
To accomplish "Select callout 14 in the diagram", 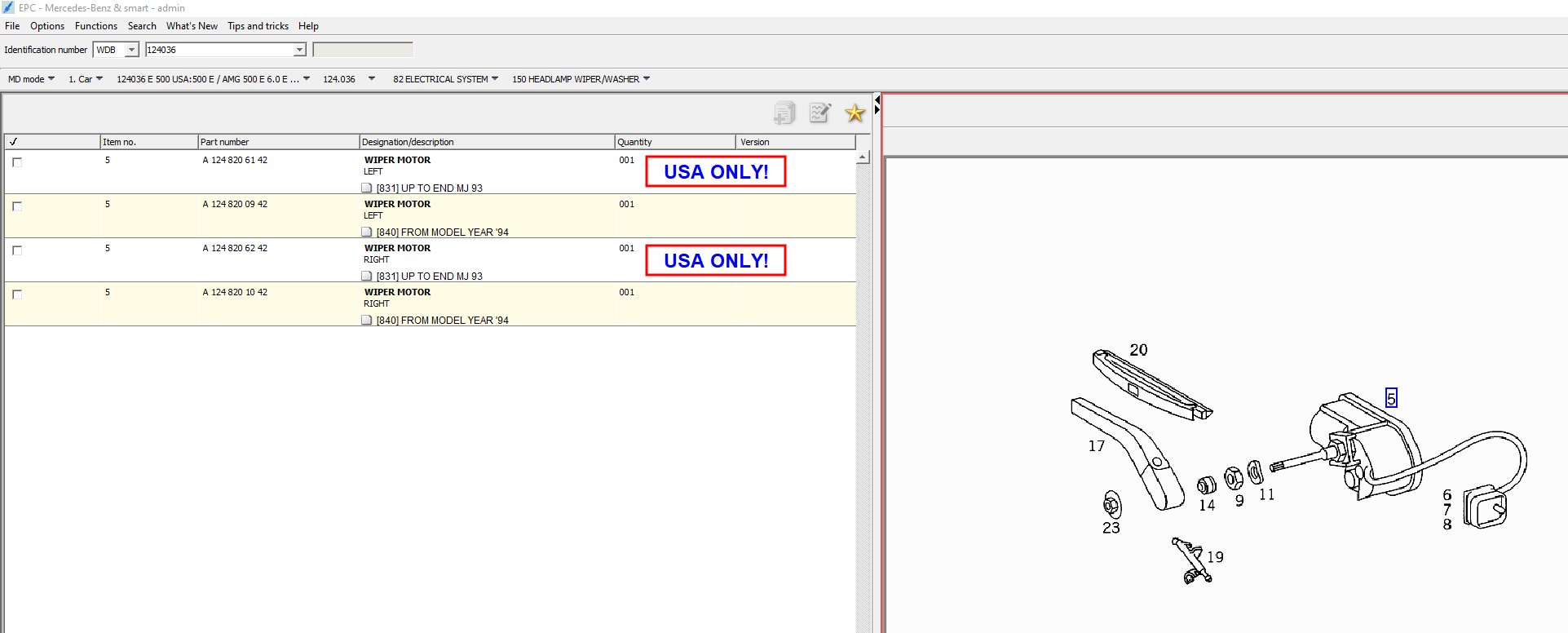I will tap(1207, 505).
